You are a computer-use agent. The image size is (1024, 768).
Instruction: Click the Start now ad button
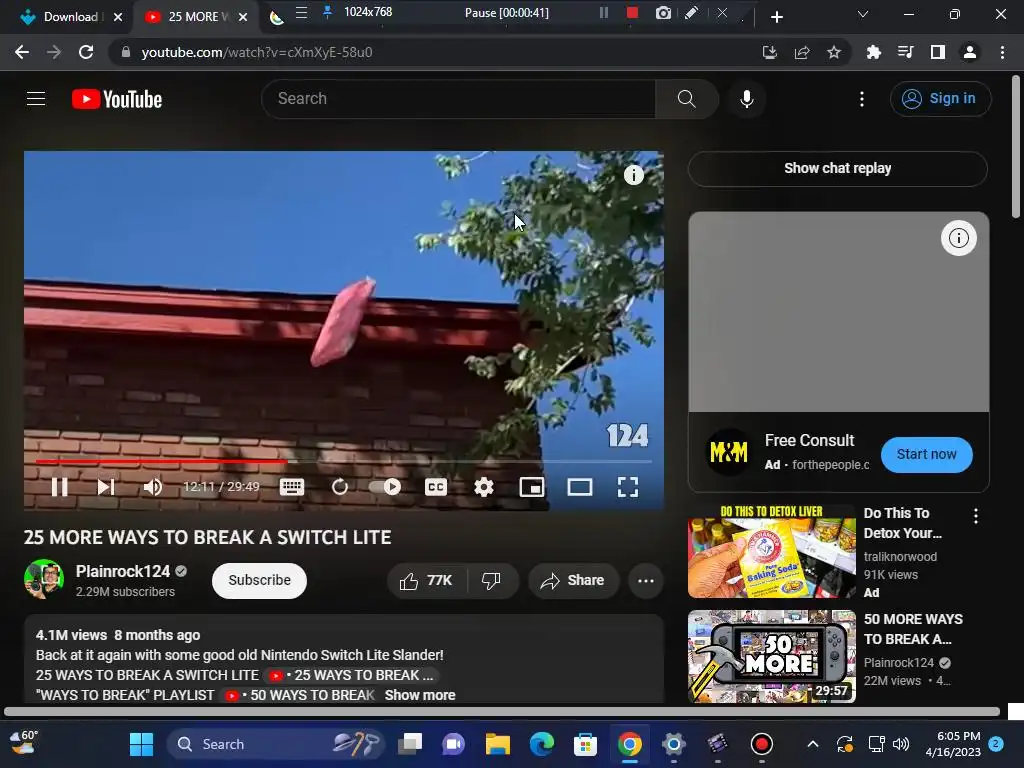point(926,455)
